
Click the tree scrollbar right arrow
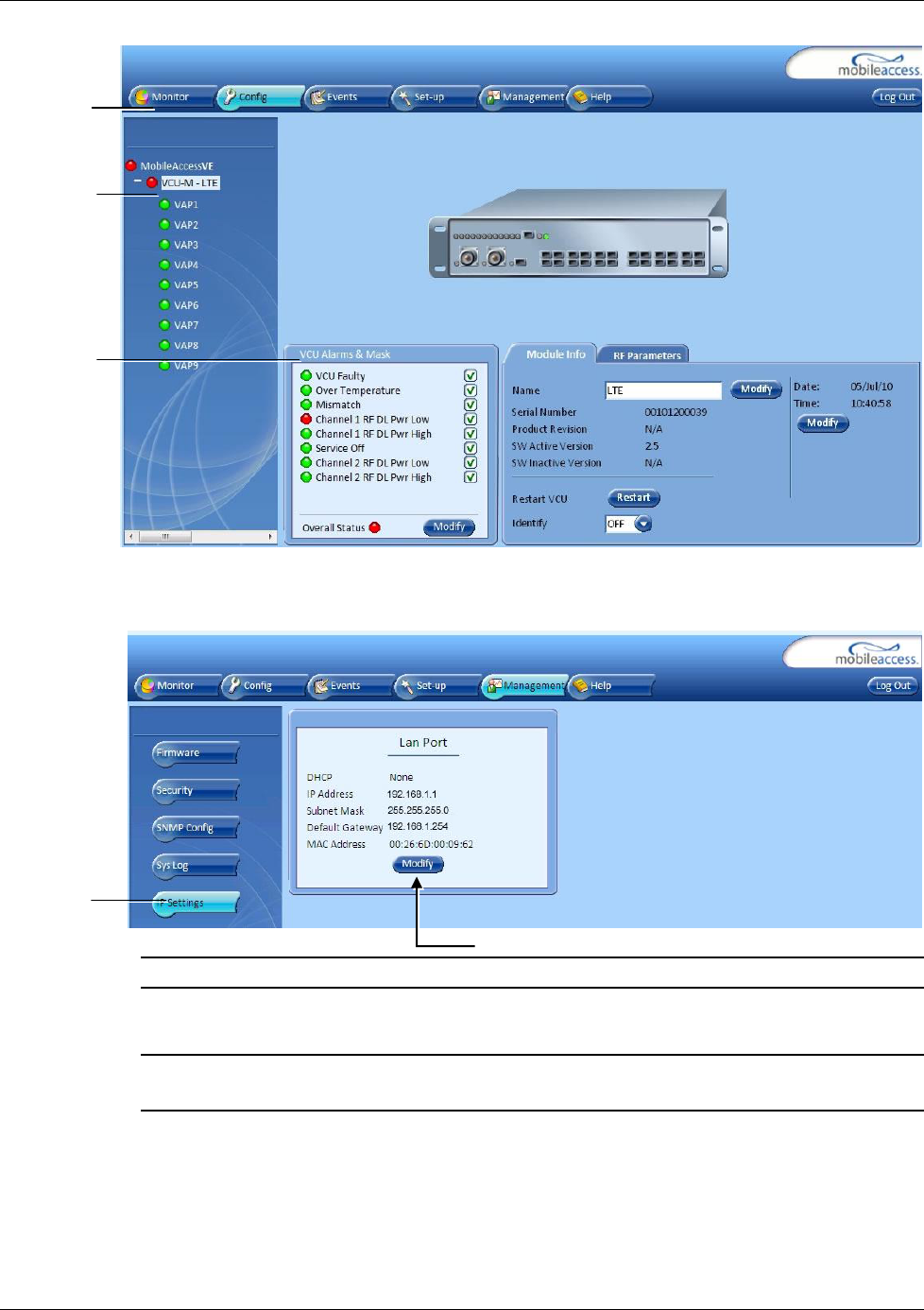click(270, 537)
